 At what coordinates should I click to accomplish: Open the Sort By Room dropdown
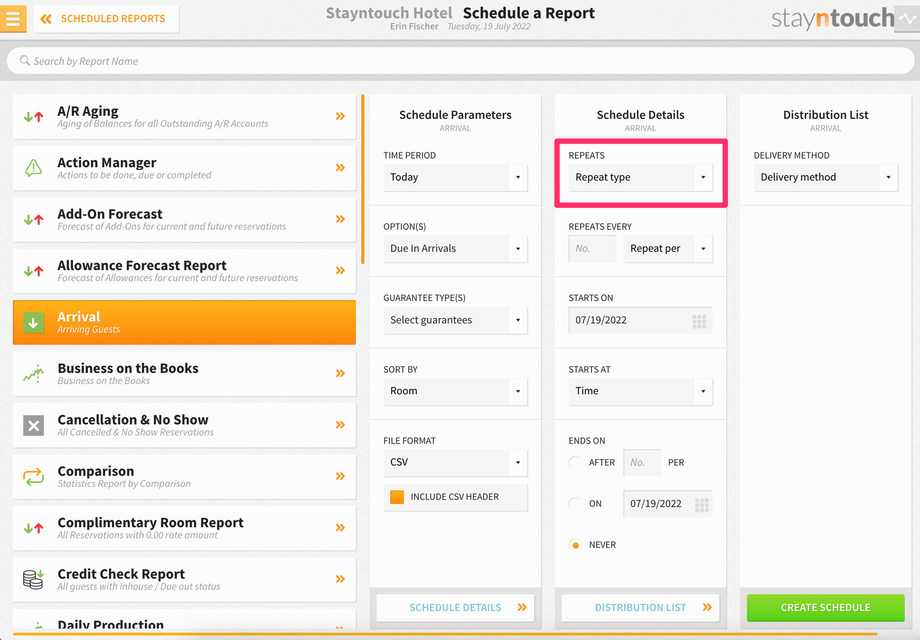coord(455,391)
